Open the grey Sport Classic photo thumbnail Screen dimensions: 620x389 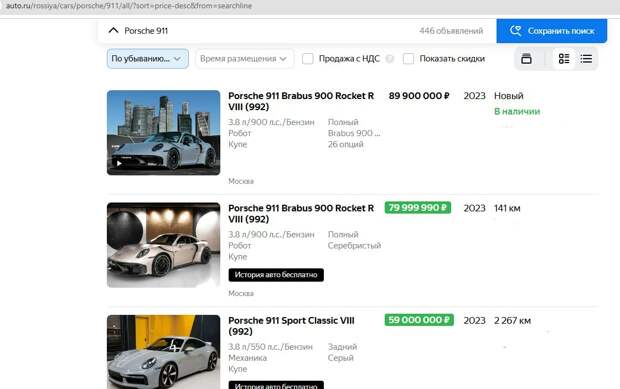pyautogui.click(x=163, y=352)
